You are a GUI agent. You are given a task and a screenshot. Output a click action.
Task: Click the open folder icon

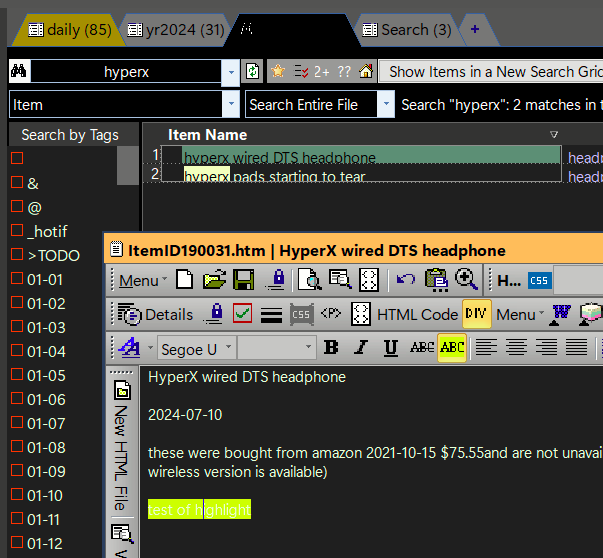pos(214,280)
